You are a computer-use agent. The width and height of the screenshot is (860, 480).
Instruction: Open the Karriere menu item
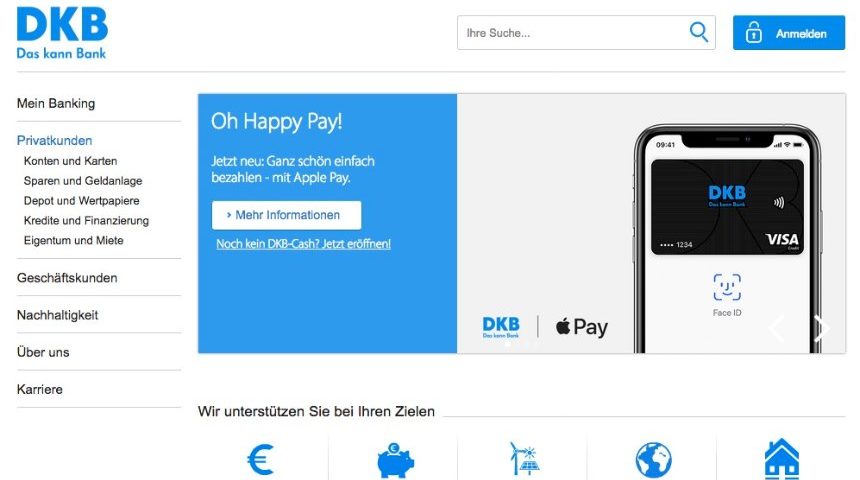pyautogui.click(x=39, y=389)
